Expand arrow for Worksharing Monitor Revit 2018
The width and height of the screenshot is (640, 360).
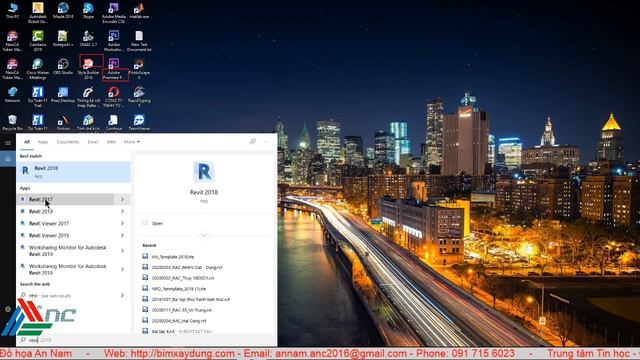coord(122,269)
